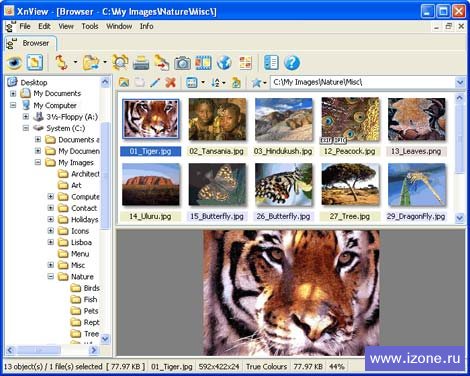
Task: Open the favorites star dropdown arrow
Action: pyautogui.click(x=265, y=83)
